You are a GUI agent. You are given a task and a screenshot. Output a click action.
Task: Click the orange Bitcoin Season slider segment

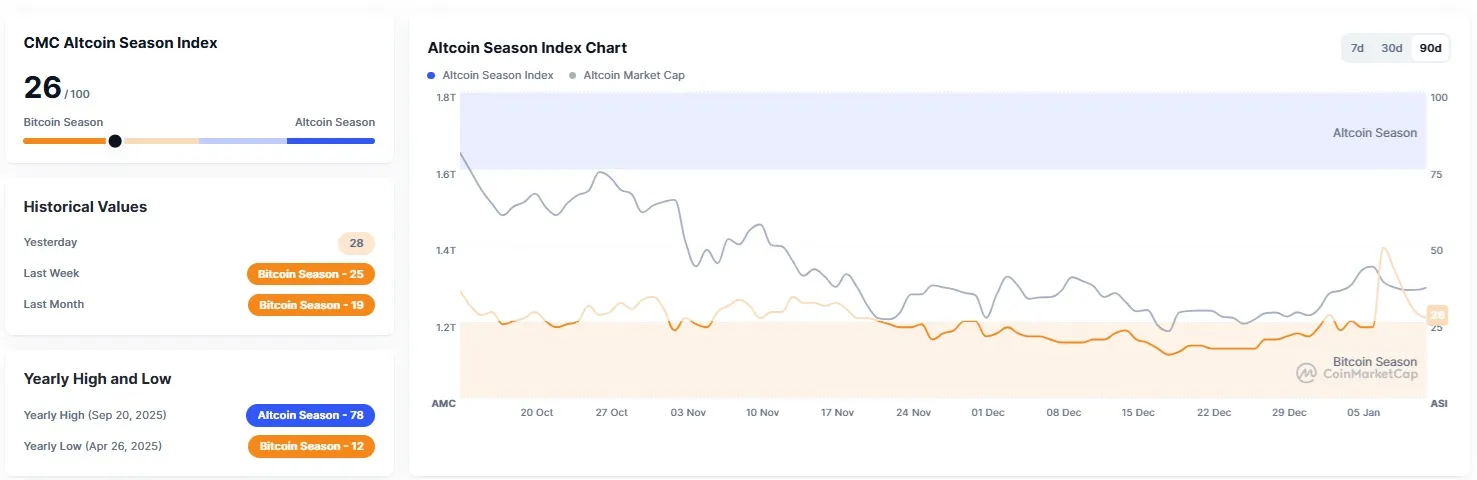pos(64,141)
